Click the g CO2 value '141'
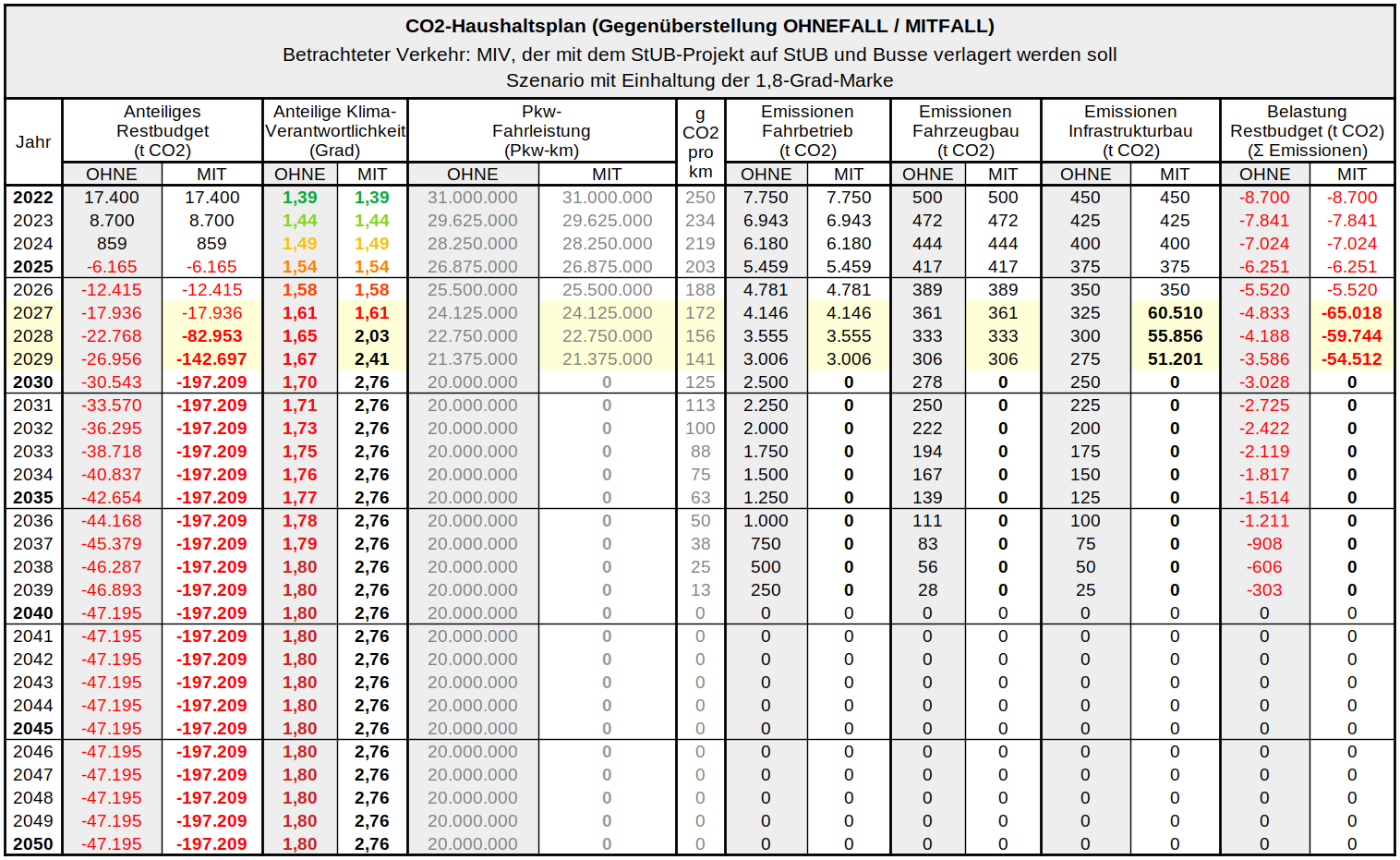1400x860 pixels. coord(700,359)
